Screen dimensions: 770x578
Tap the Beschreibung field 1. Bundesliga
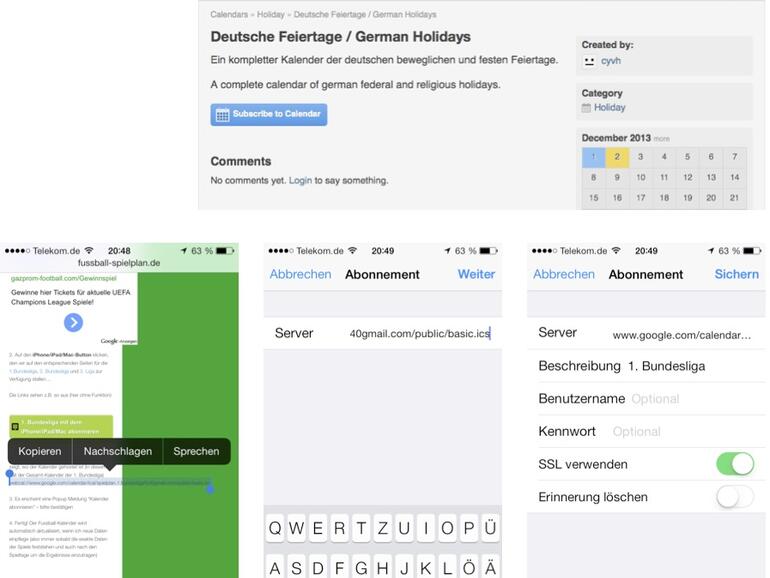(x=646, y=366)
